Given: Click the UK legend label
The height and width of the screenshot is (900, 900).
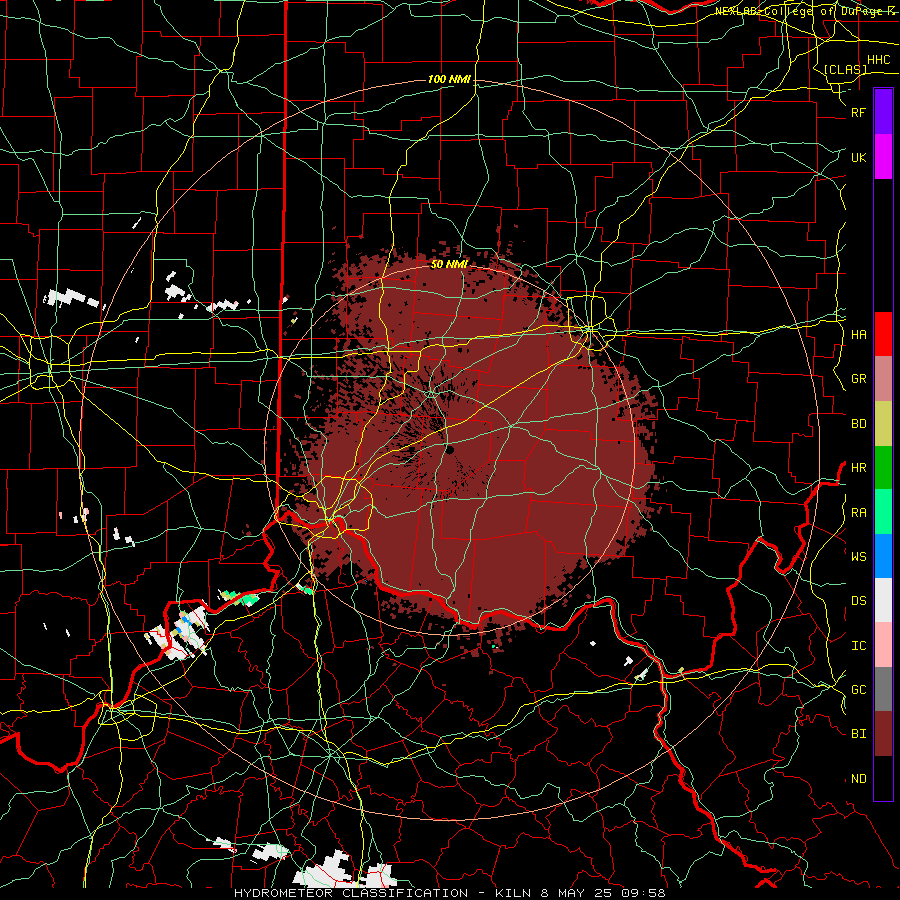Looking at the screenshot, I should click(x=858, y=157).
